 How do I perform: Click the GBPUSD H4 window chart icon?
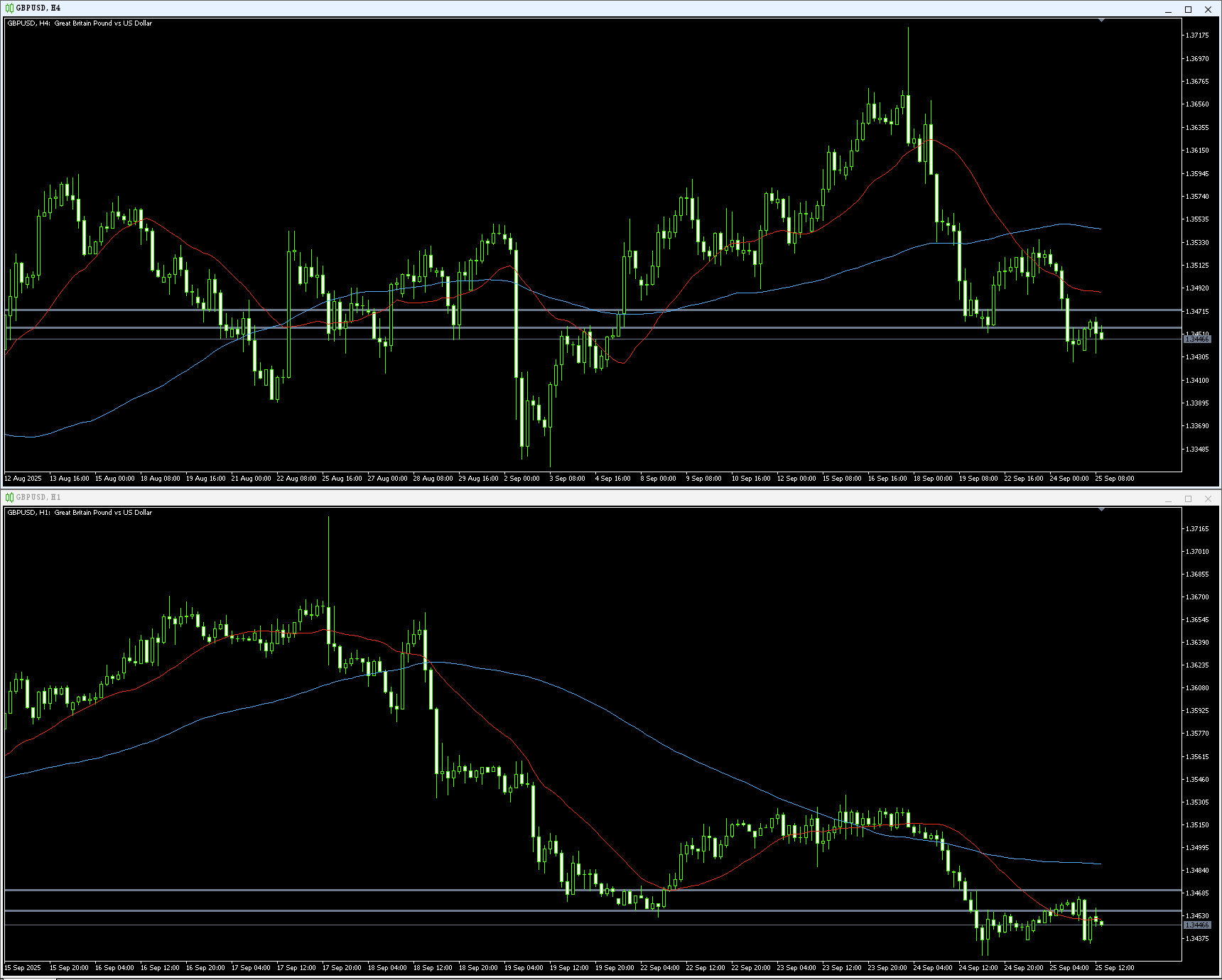(x=9, y=9)
